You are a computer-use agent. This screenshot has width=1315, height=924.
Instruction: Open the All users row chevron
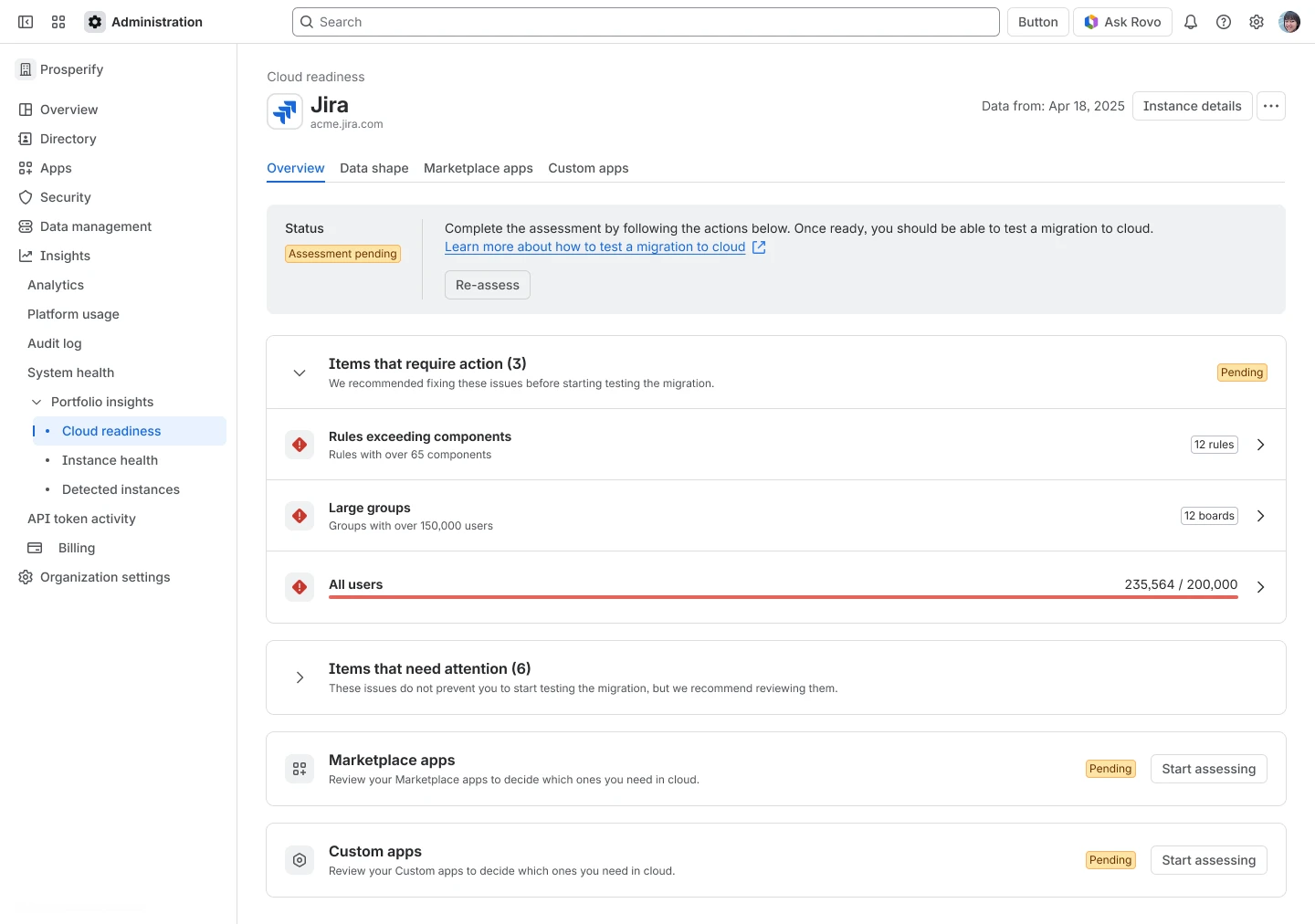pyautogui.click(x=1260, y=587)
